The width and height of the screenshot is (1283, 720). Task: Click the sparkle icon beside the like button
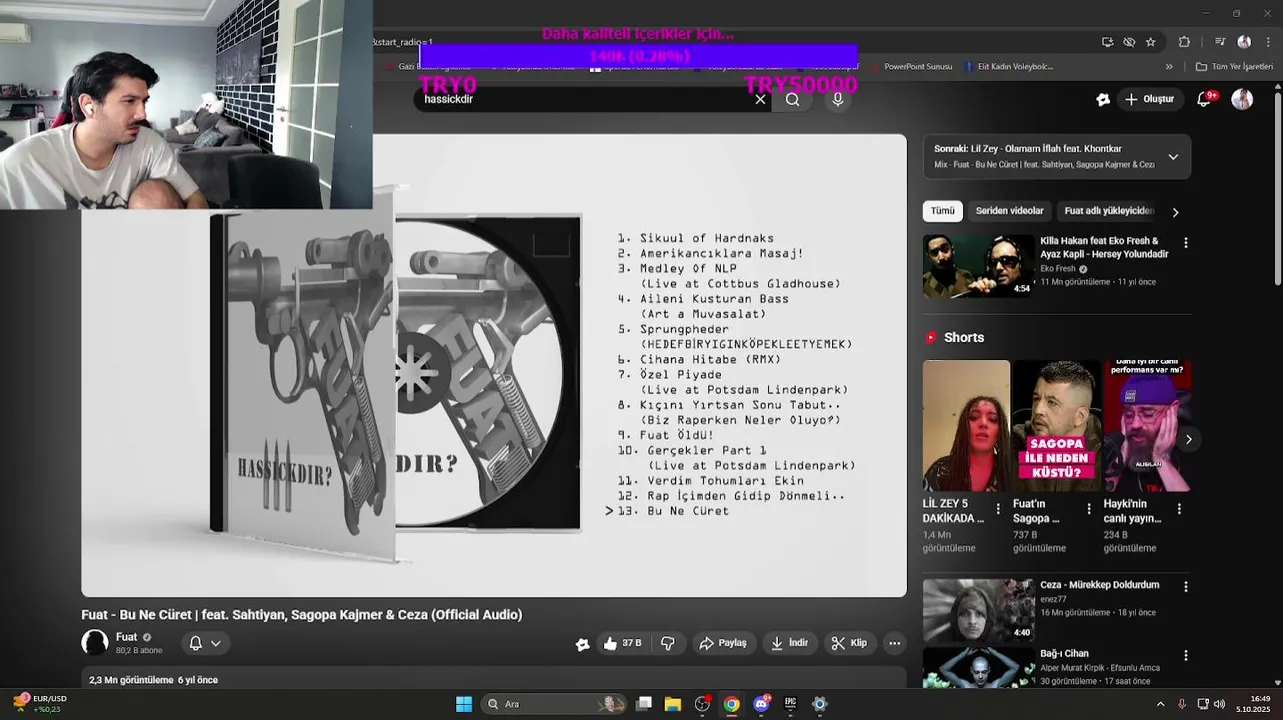tap(582, 644)
